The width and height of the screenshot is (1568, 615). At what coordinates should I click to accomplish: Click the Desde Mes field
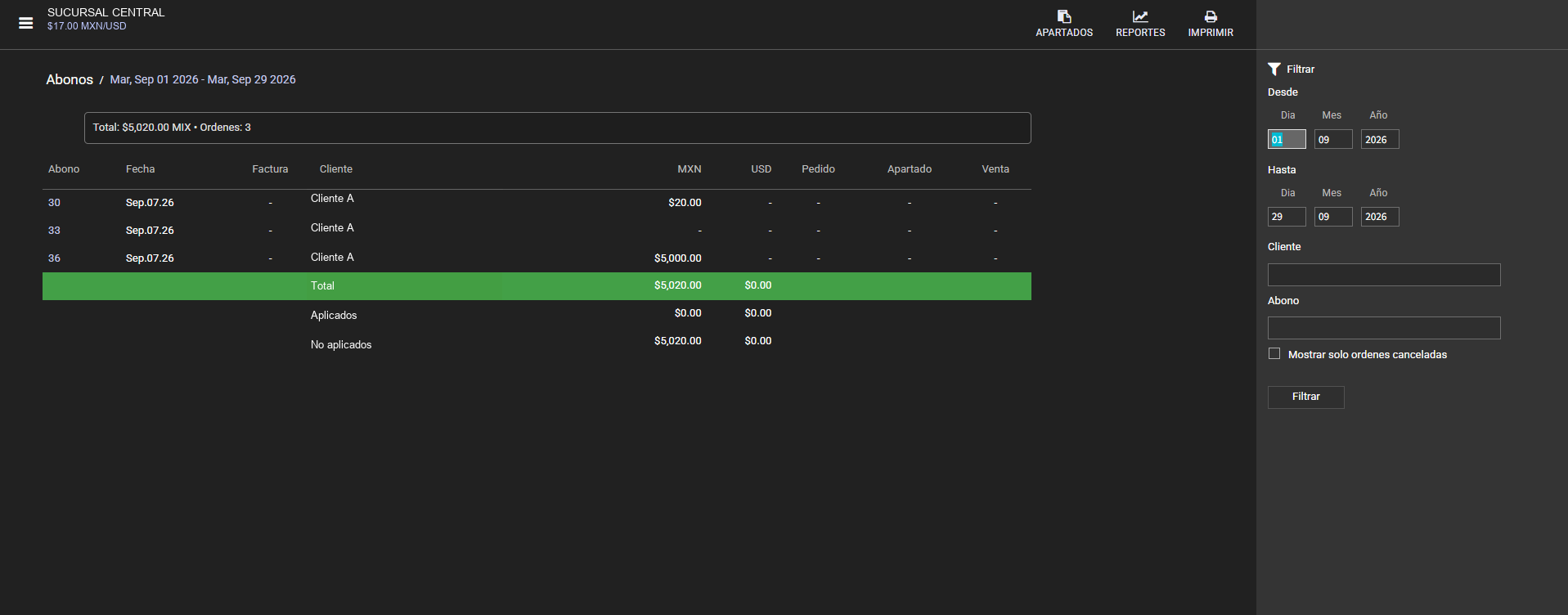(1333, 140)
